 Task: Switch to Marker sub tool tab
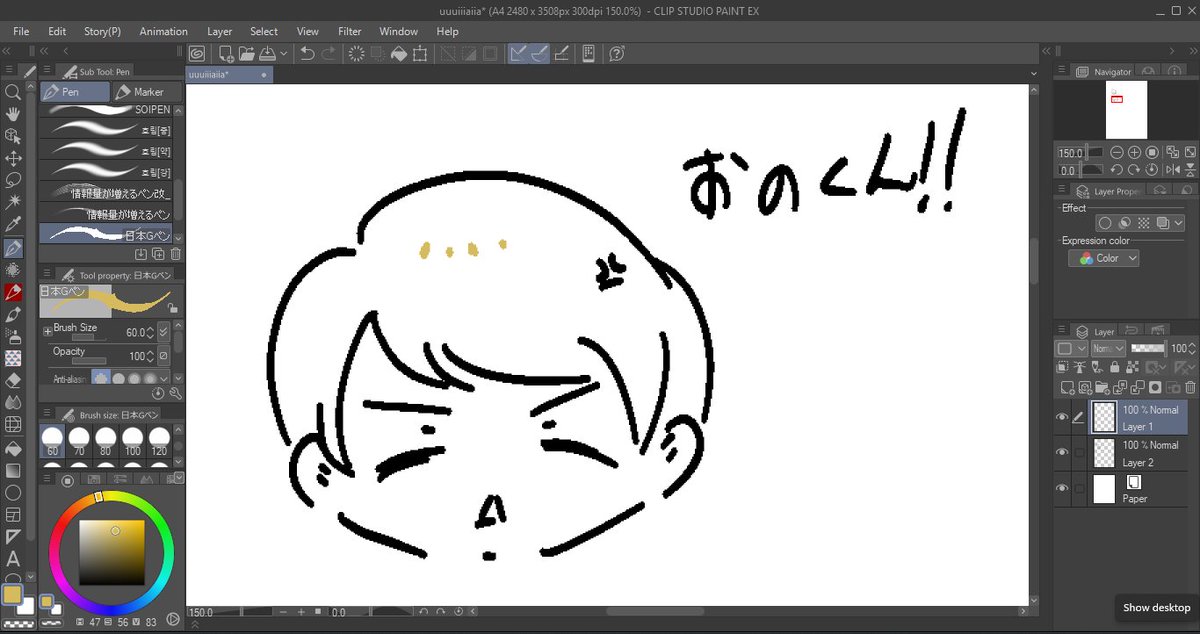[148, 91]
